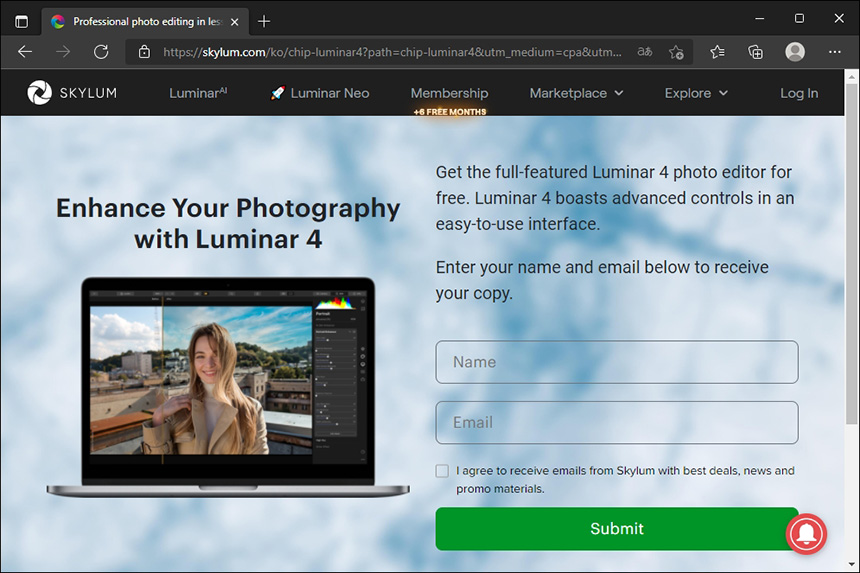Click the Skylum logo icon

pyautogui.click(x=39, y=93)
